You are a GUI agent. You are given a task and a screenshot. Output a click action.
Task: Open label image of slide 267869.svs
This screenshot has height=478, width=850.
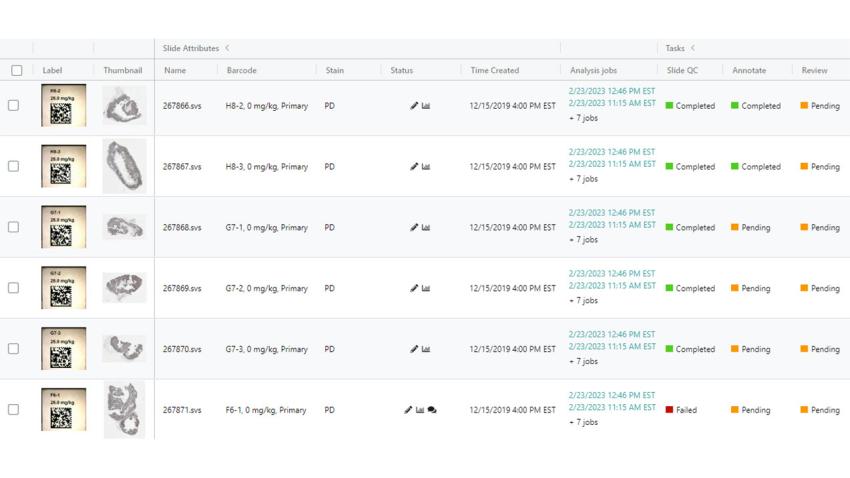coord(63,288)
